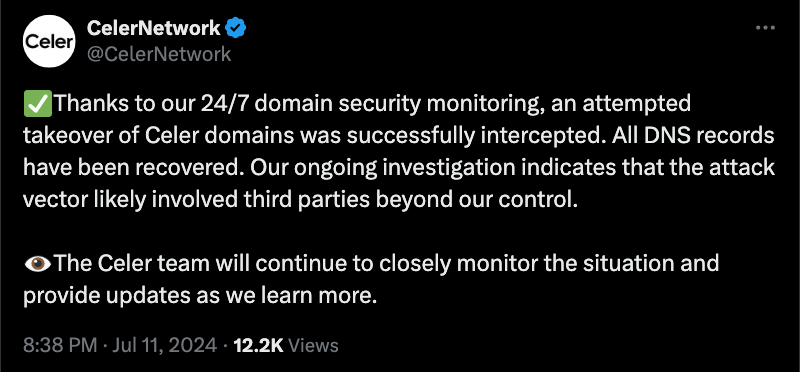Image resolution: width=800 pixels, height=372 pixels.
Task: Click the text 'provide updates as we learn more'
Action: [200, 296]
